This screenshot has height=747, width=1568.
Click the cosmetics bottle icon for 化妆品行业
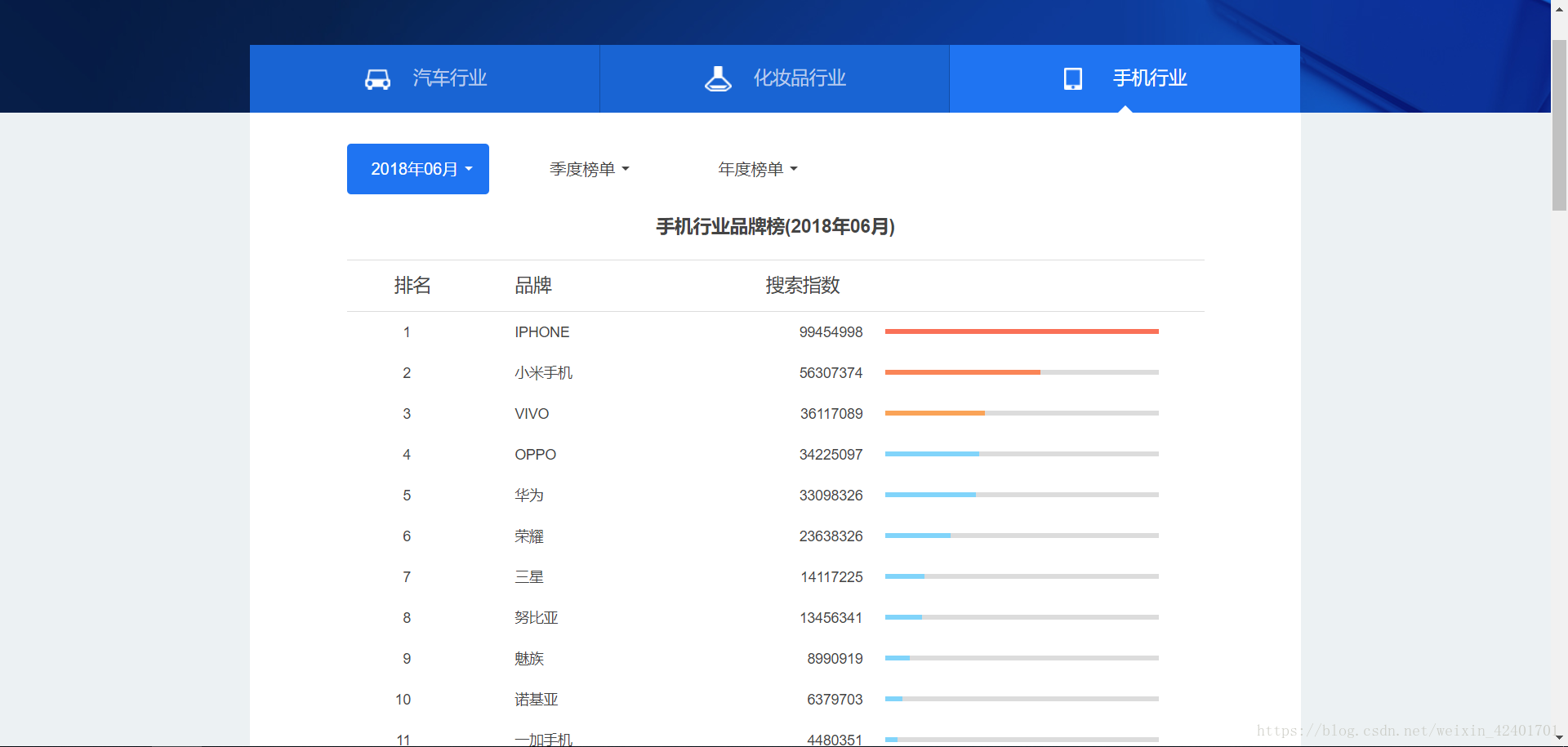click(x=718, y=78)
